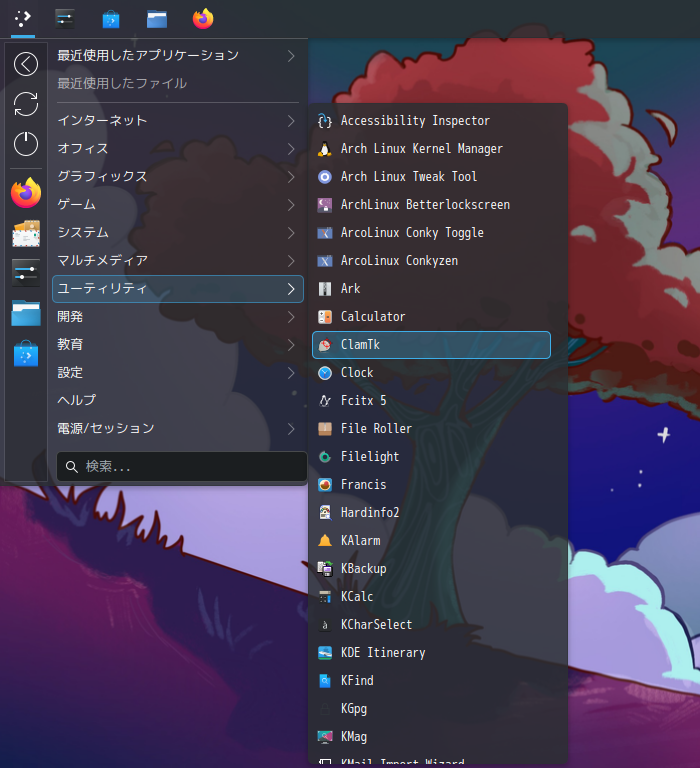The image size is (700, 768).
Task: Launch KFind from utilities list
Action: 432,681
